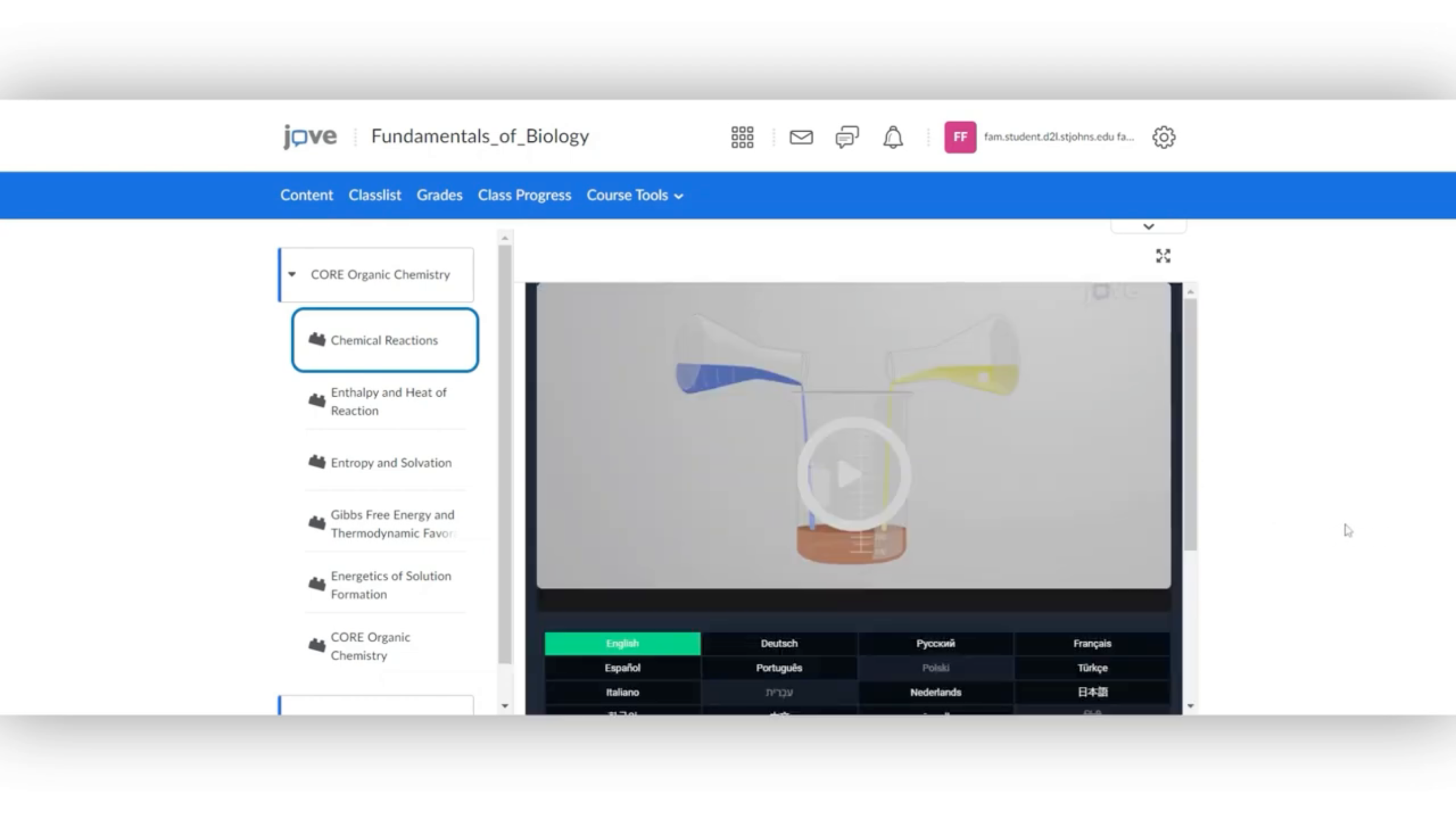Open Enthalpy and Heat of Reaction

[388, 402]
